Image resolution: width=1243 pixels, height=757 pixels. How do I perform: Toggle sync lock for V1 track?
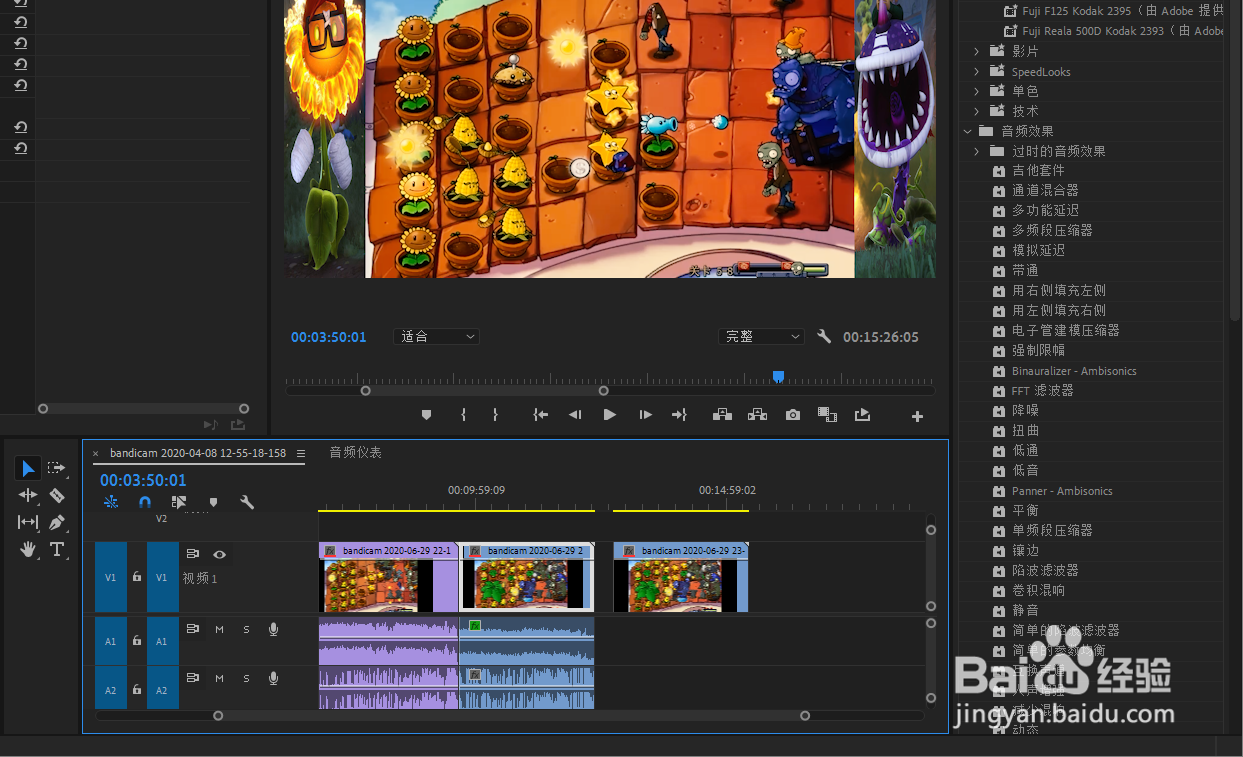pyautogui.click(x=192, y=554)
